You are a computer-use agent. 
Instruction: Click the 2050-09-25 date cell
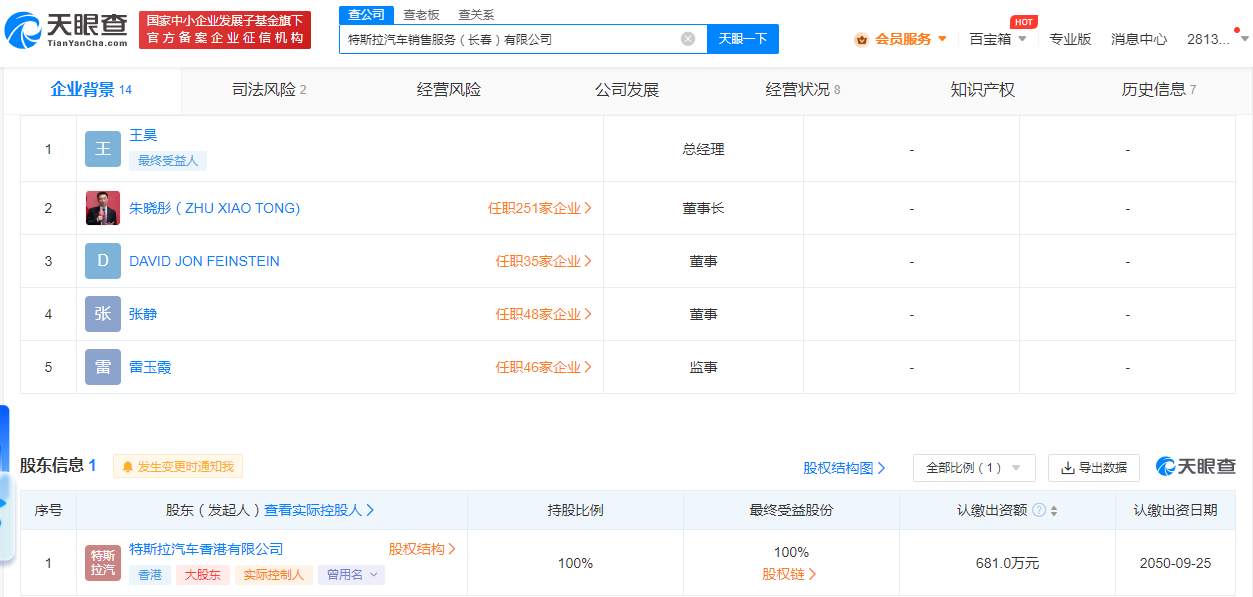click(1175, 563)
